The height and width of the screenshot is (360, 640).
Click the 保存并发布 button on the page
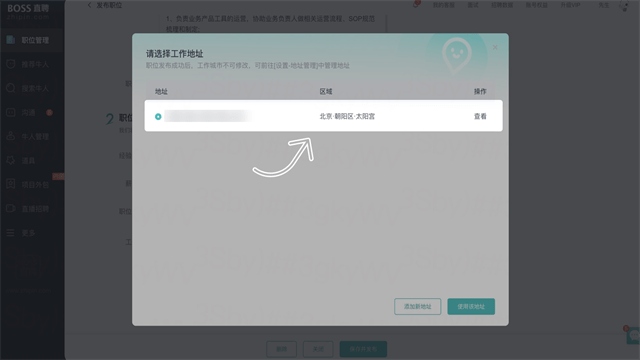[x=363, y=349]
